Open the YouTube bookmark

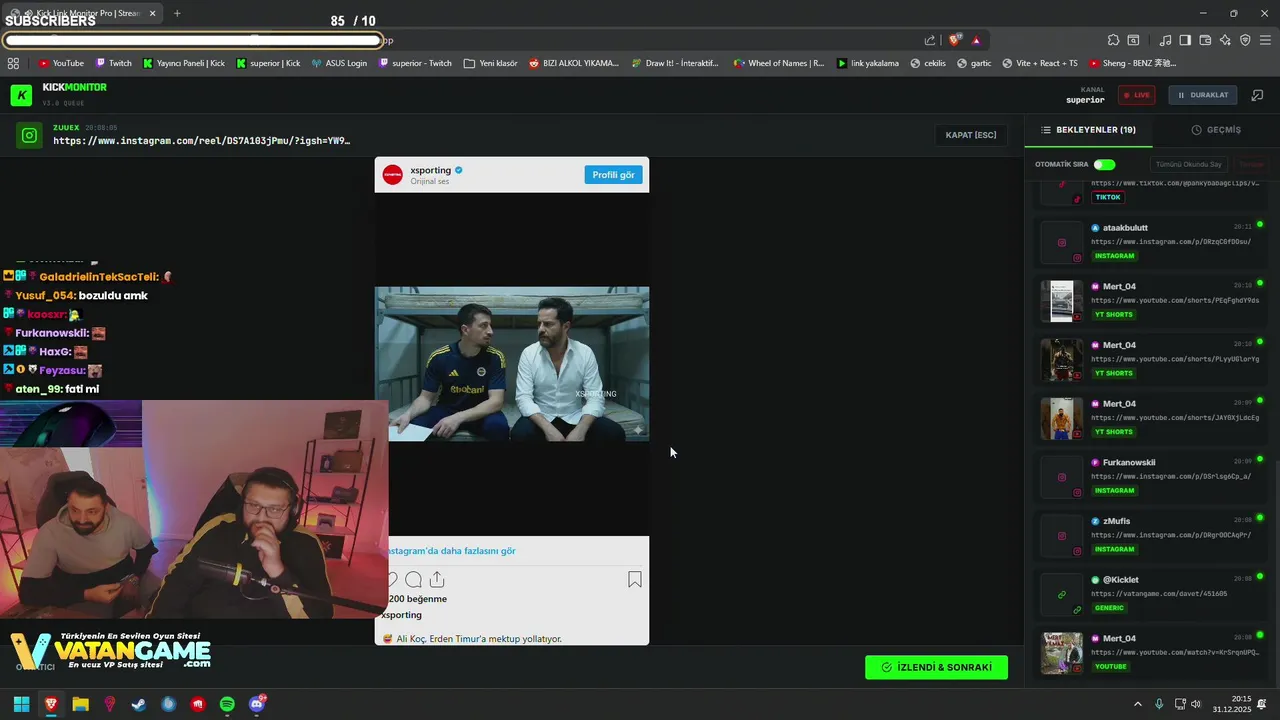[61, 63]
